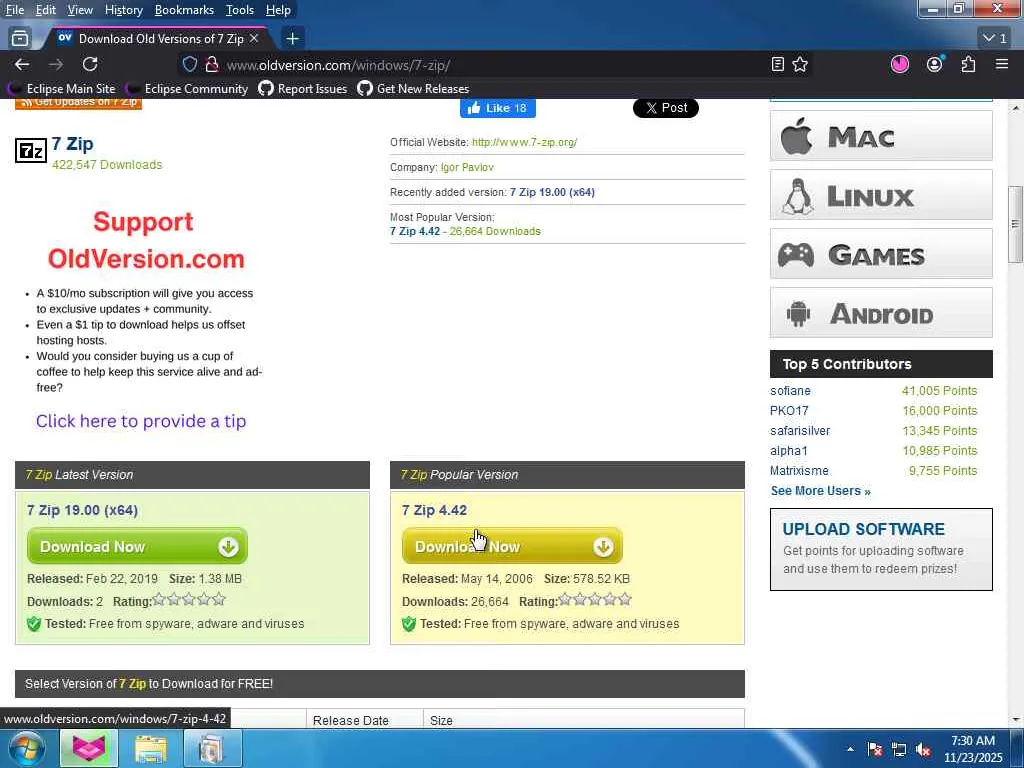Image resolution: width=1024 pixels, height=768 pixels.
Task: Open contributor alpha1's profile
Action: 788,451
